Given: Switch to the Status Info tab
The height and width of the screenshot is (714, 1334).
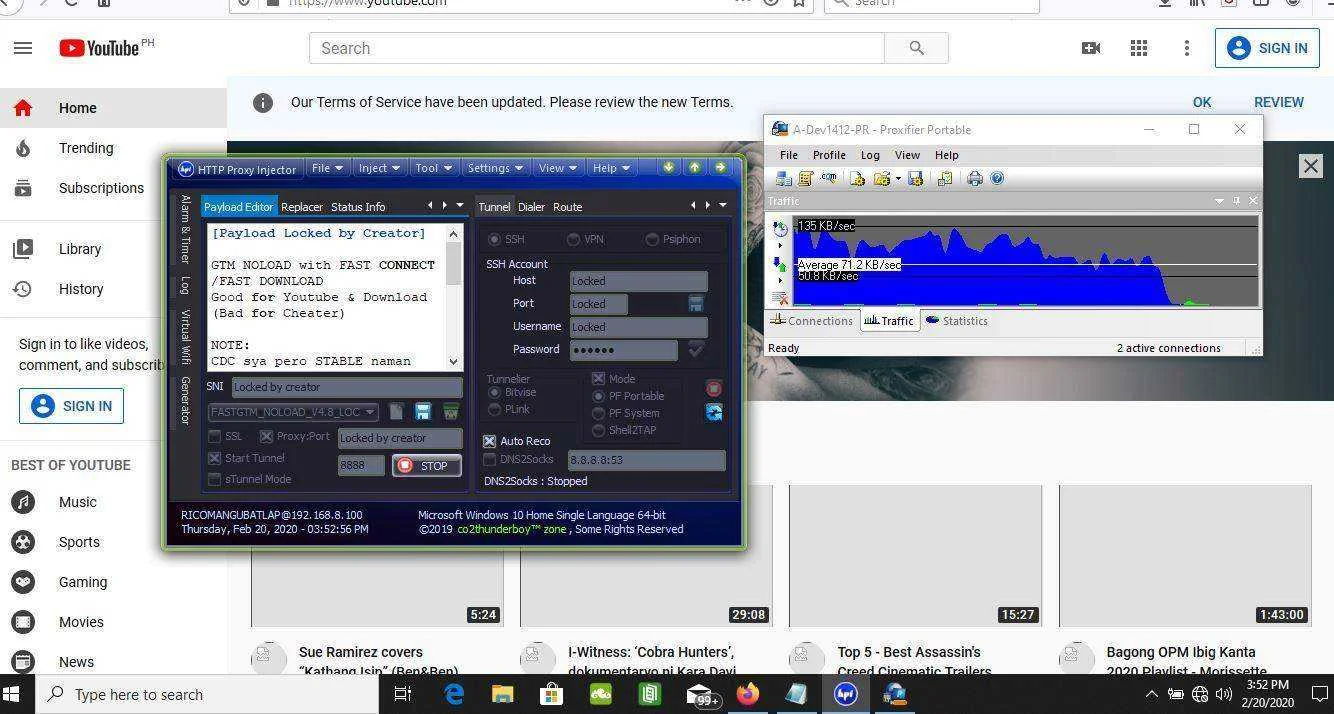Looking at the screenshot, I should [358, 207].
